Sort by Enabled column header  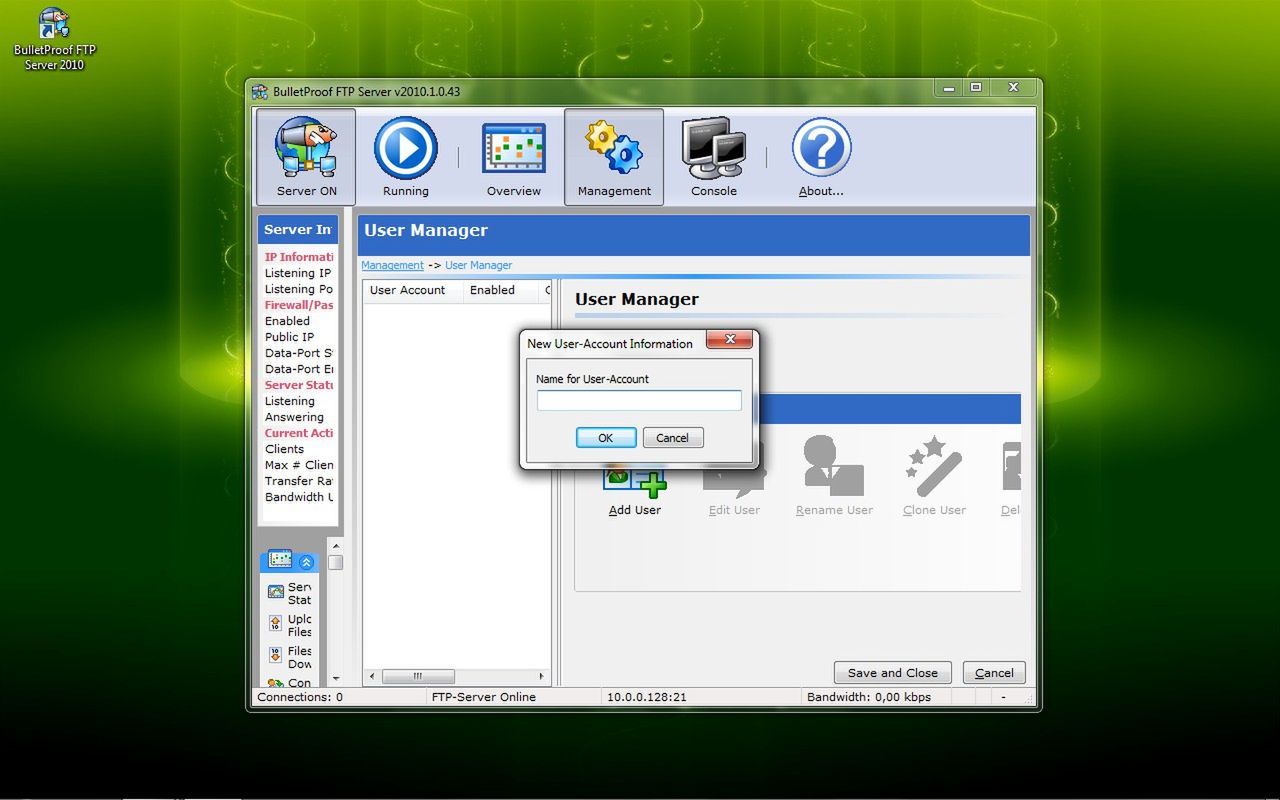(x=500, y=290)
